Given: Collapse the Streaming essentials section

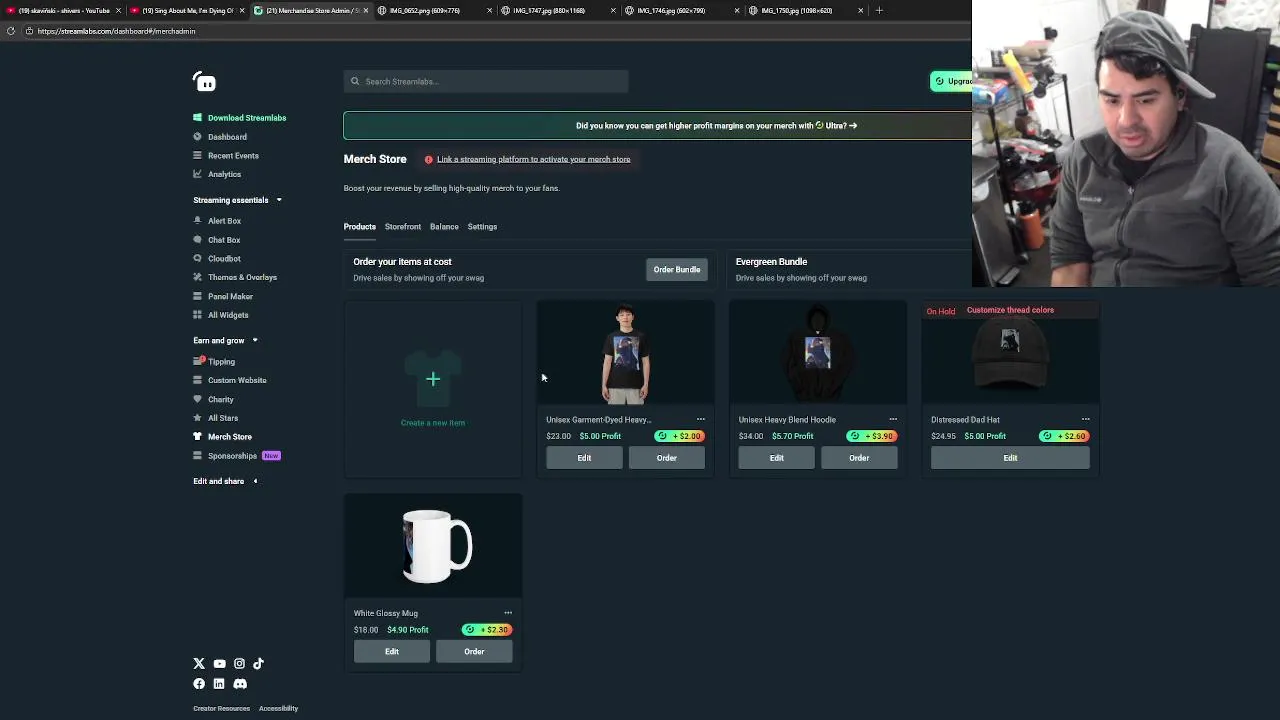Looking at the screenshot, I should 279,200.
